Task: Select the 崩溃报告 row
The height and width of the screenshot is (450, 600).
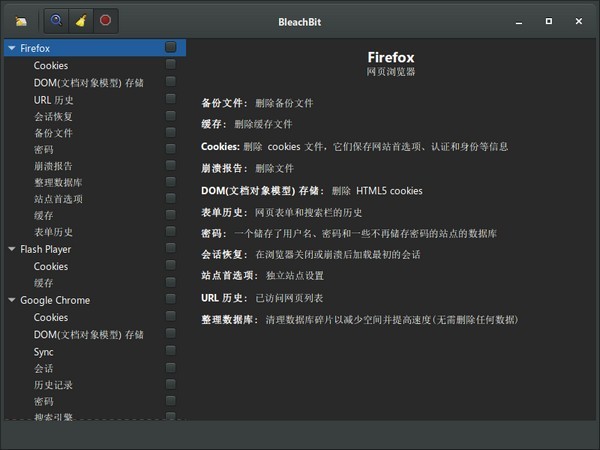Action: 95,166
